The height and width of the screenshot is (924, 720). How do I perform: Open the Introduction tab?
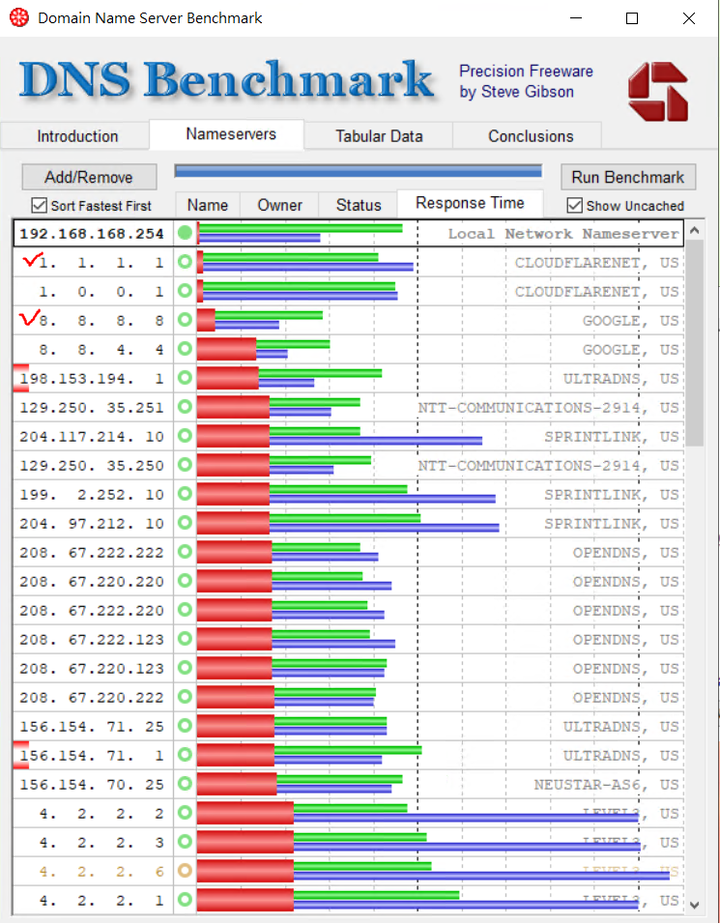click(x=77, y=136)
